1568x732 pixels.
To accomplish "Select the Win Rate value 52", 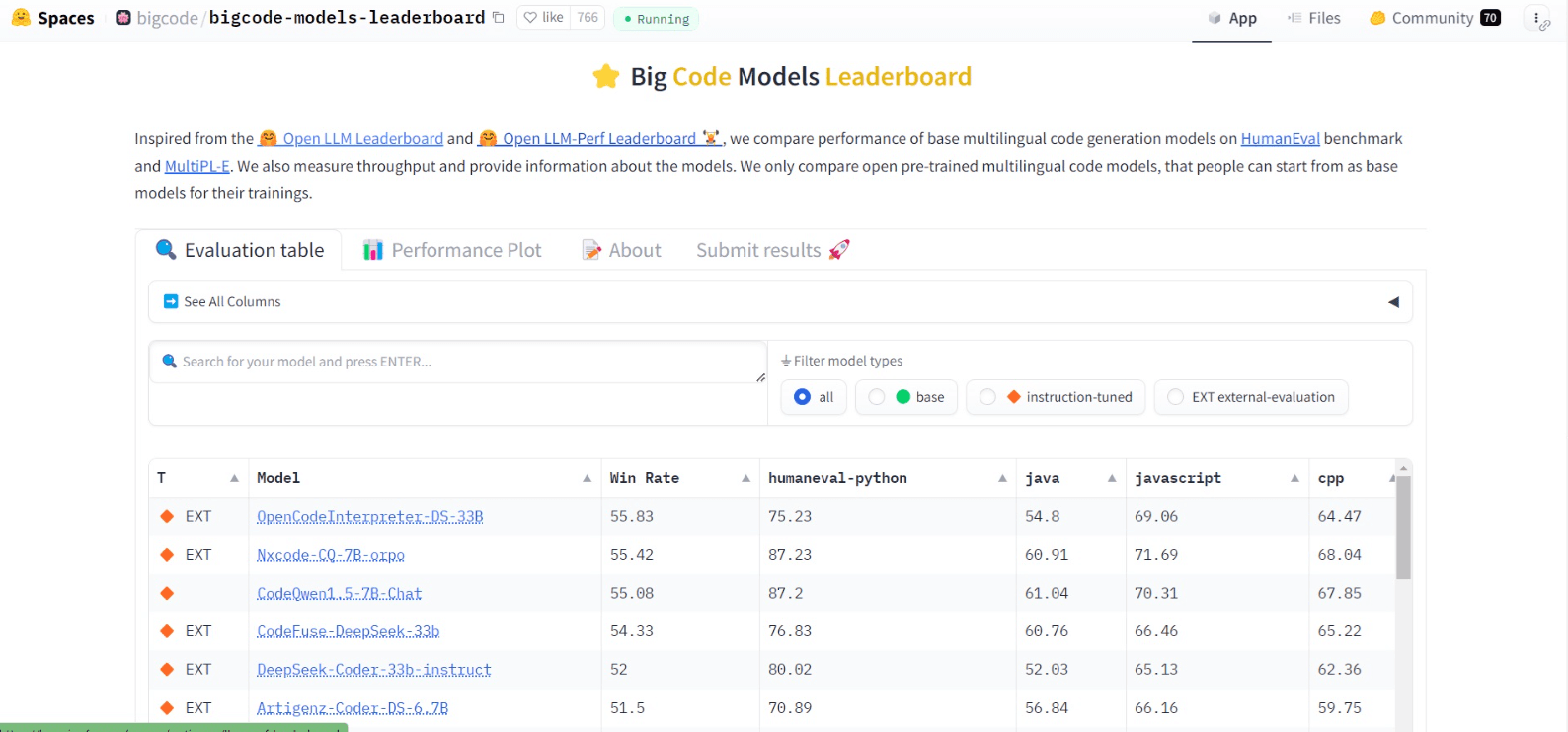I will (x=618, y=670).
